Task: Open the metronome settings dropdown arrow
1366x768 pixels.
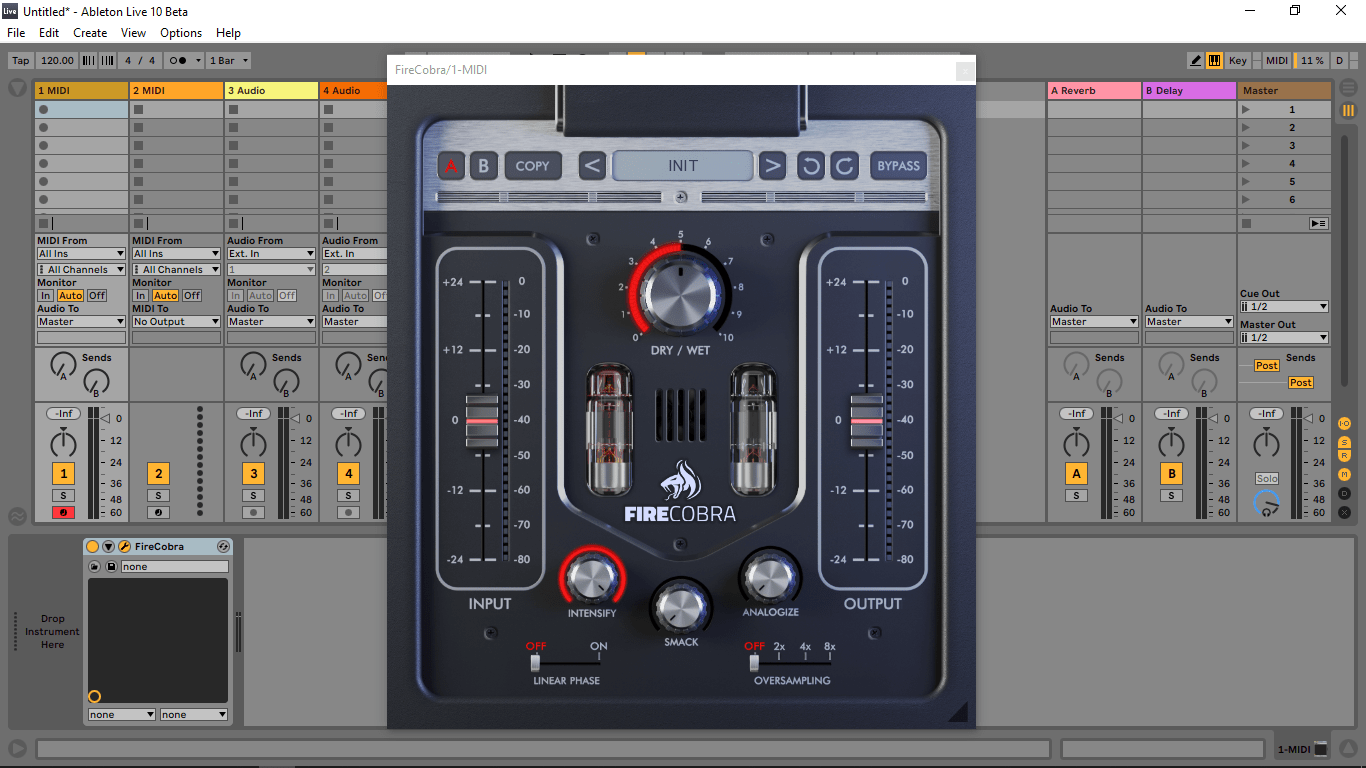Action: 198,61
